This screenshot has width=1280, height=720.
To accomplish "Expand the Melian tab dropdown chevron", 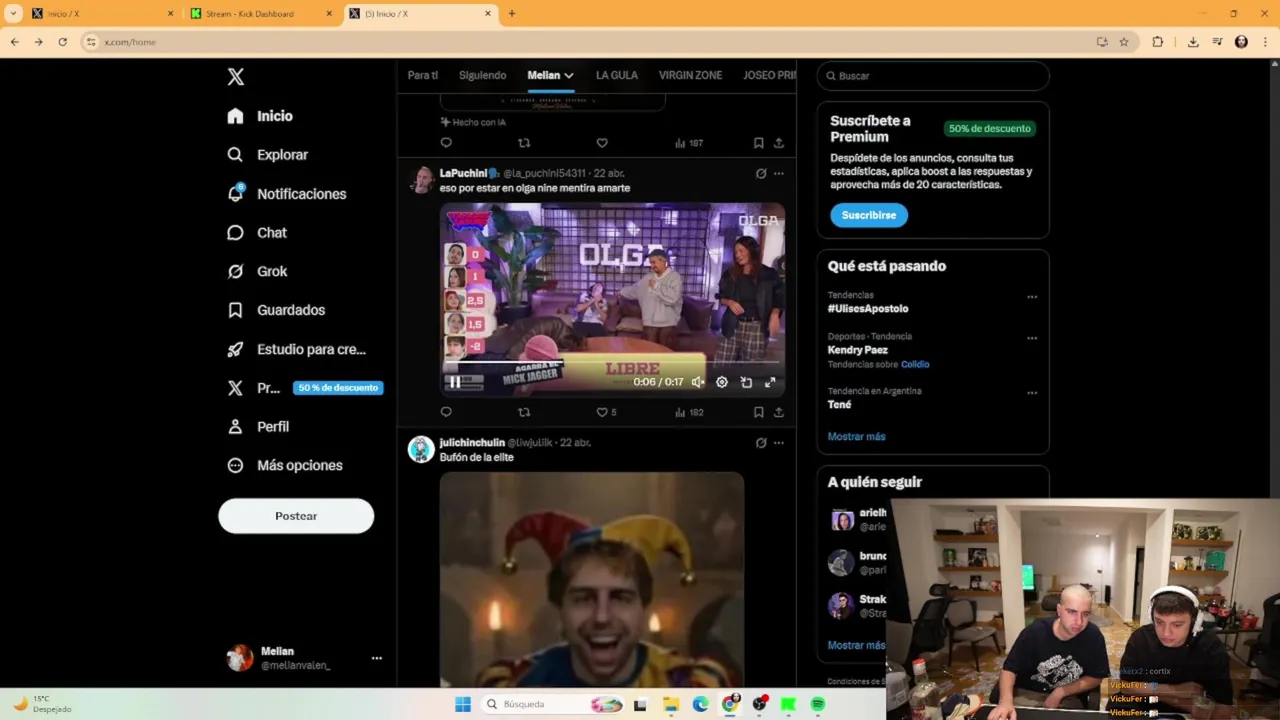I will pyautogui.click(x=568, y=75).
